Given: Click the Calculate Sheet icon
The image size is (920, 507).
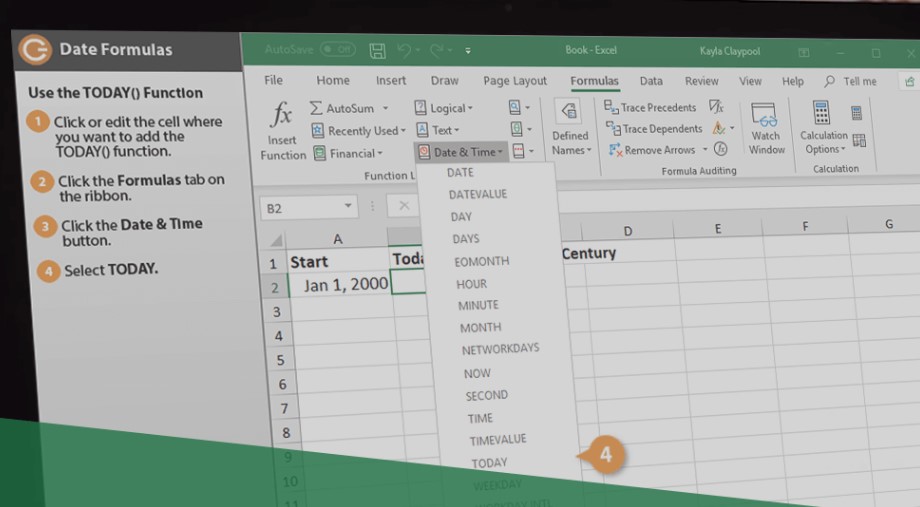Looking at the screenshot, I should click(859, 140).
